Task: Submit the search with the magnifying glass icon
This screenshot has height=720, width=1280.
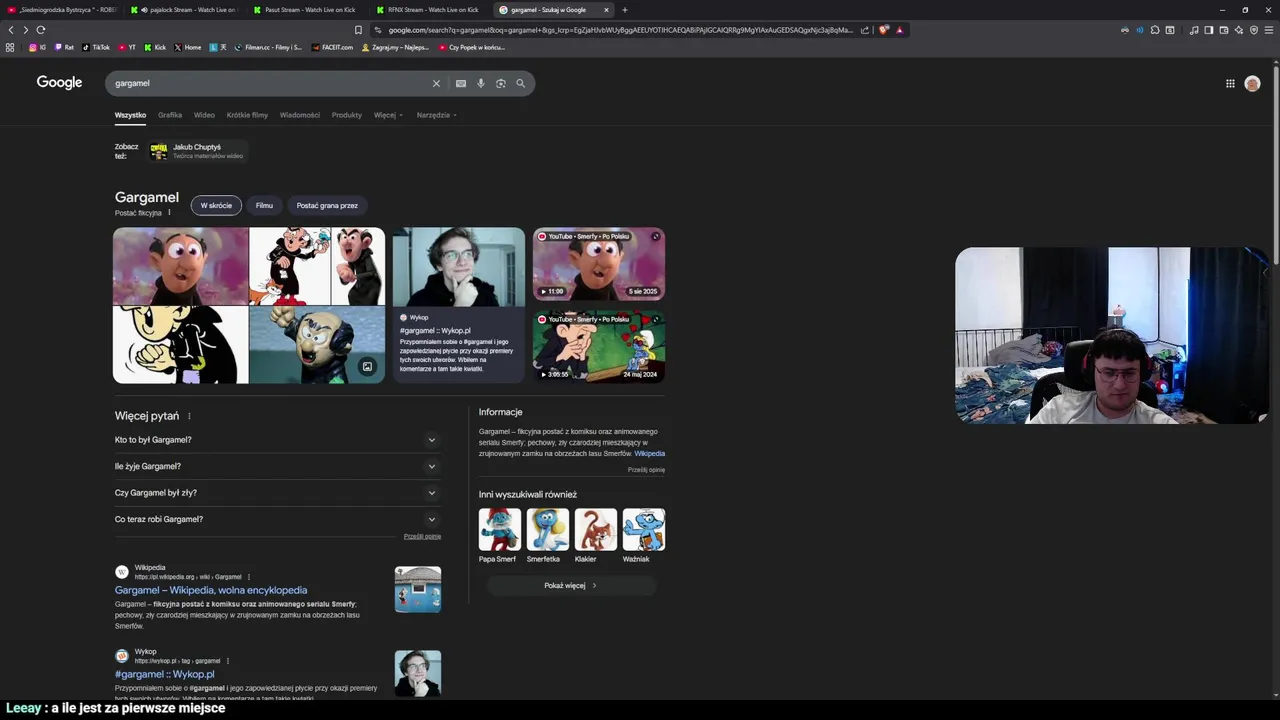Action: pyautogui.click(x=520, y=83)
